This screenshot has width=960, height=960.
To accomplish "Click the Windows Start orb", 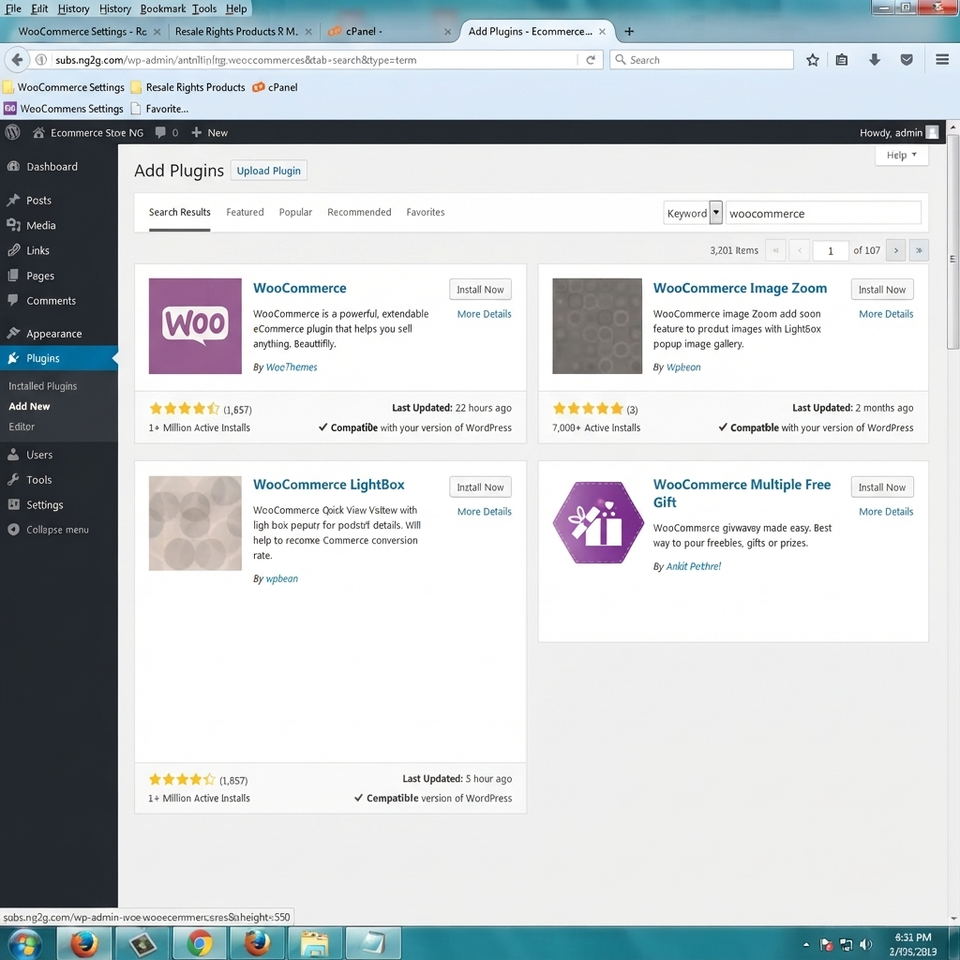I will point(24,943).
